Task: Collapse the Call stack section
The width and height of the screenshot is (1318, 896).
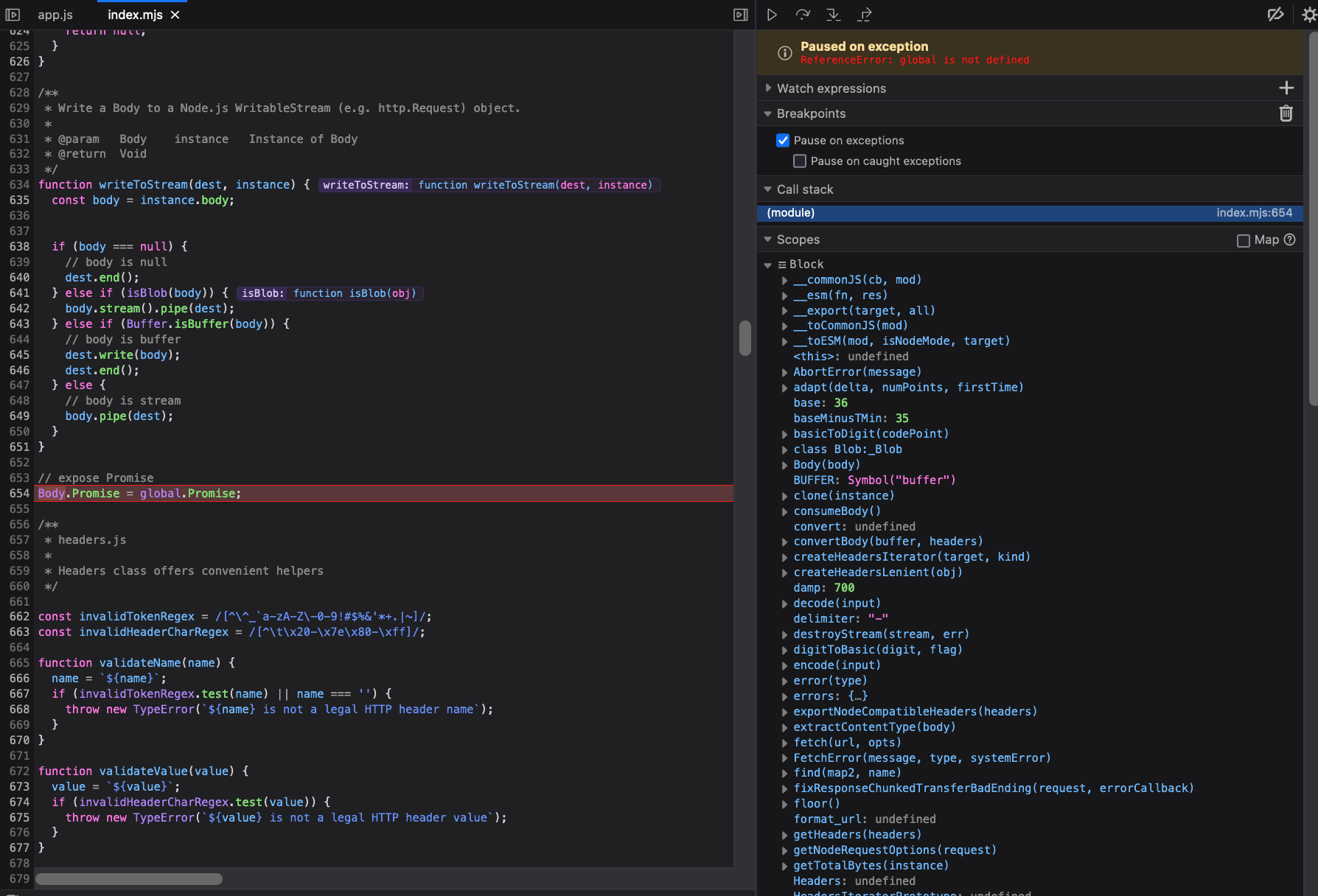Action: tap(768, 189)
